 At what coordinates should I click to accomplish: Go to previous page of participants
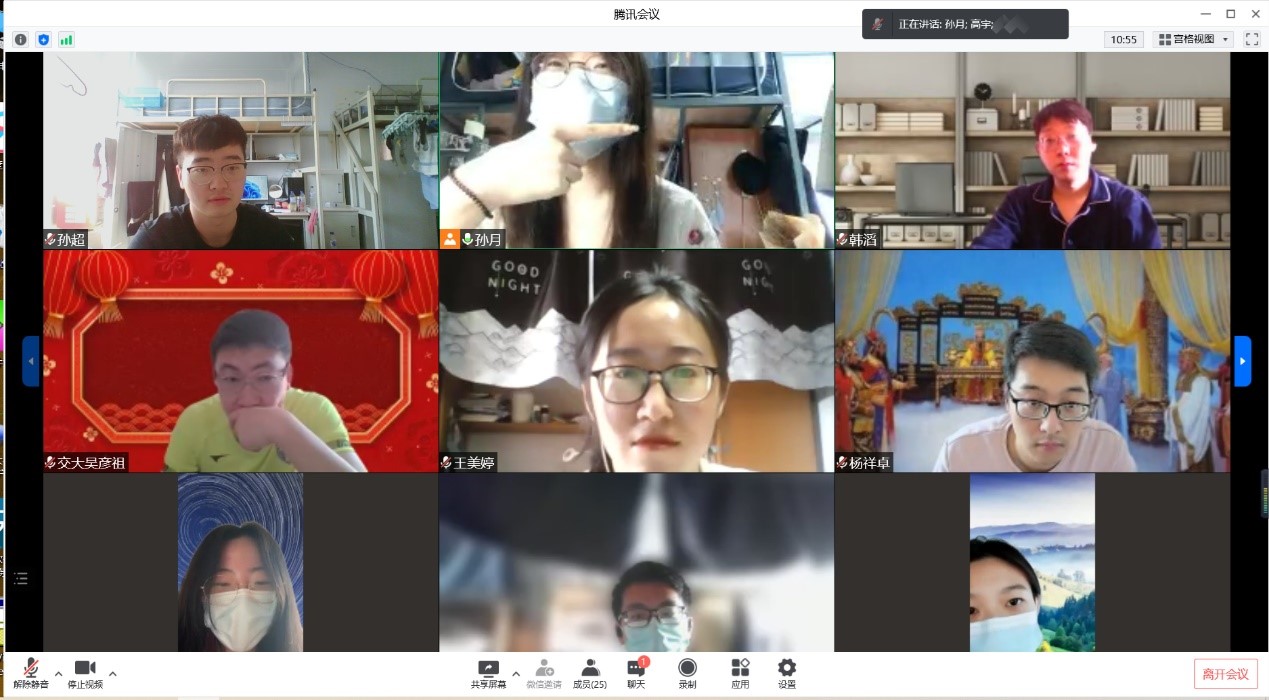pyautogui.click(x=31, y=361)
